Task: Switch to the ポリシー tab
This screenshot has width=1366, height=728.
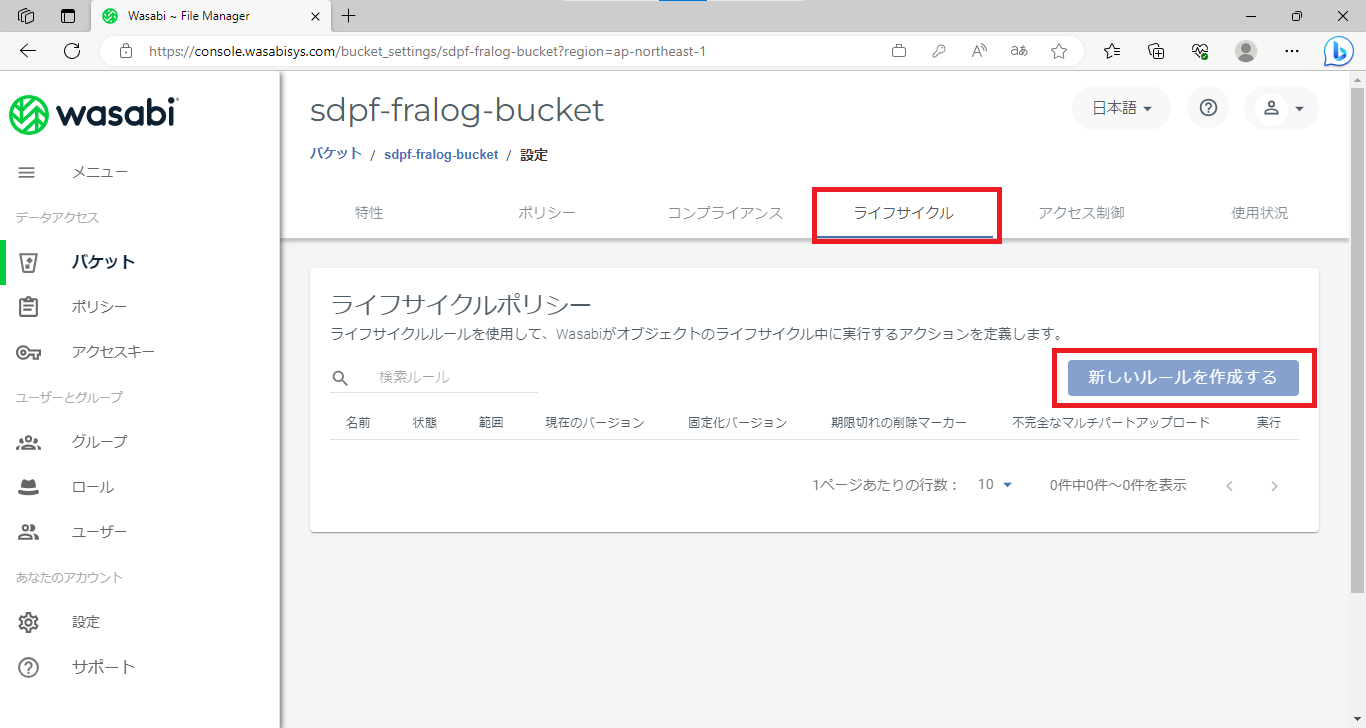Action: (x=547, y=213)
